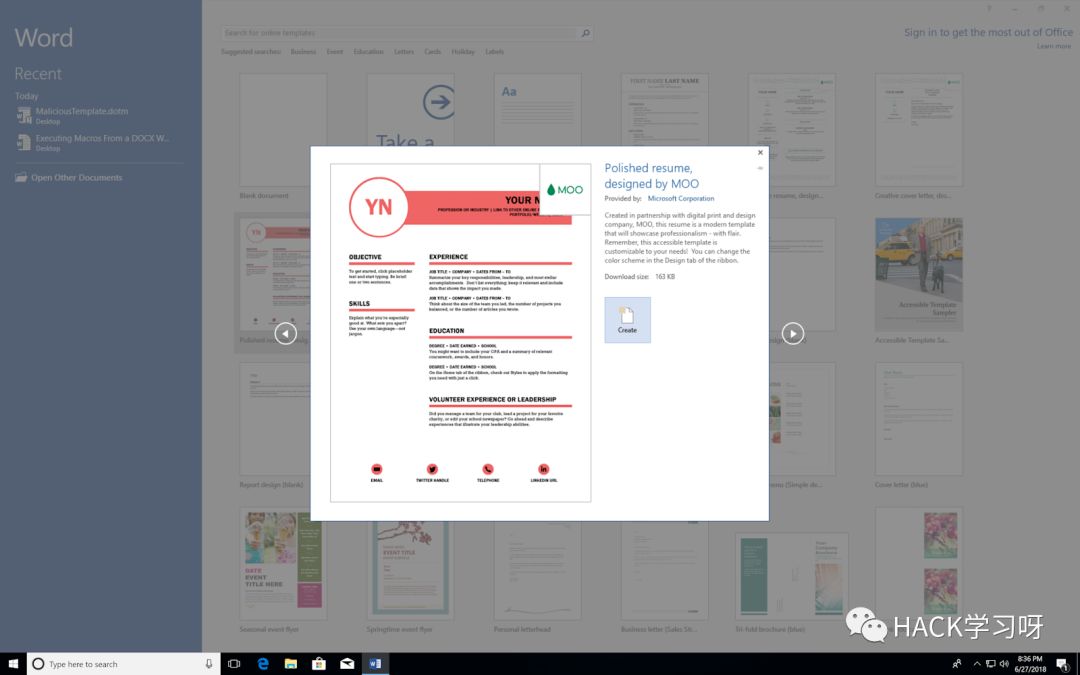The image size is (1080, 675).
Task: Click the MOO logo badge in the preview
Action: click(x=565, y=189)
